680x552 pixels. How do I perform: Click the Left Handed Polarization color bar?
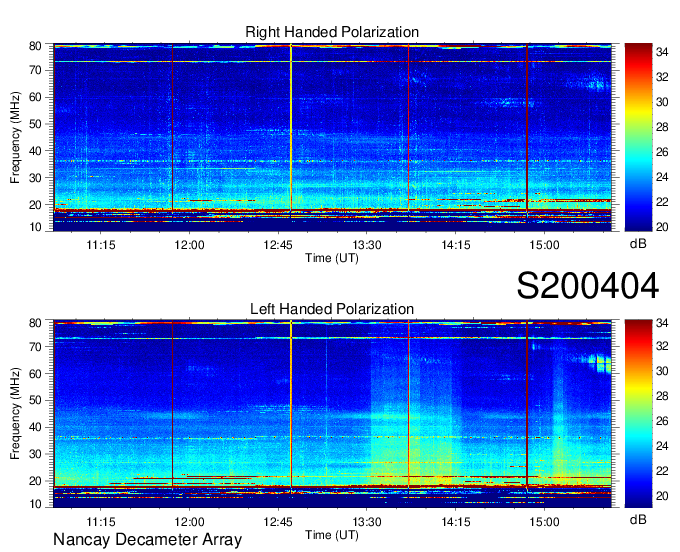point(638,414)
